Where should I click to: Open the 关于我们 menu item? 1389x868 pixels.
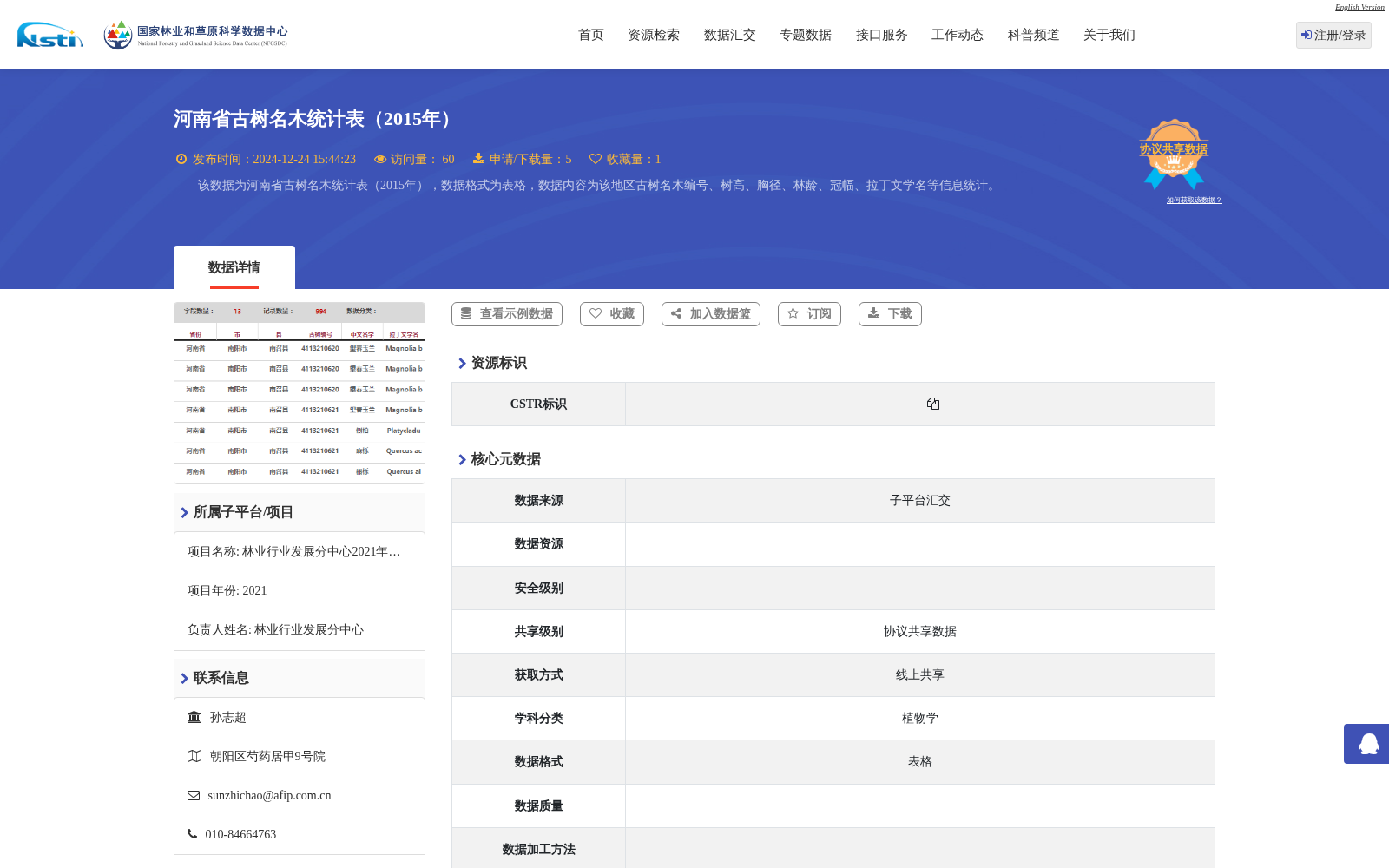pyautogui.click(x=1109, y=35)
